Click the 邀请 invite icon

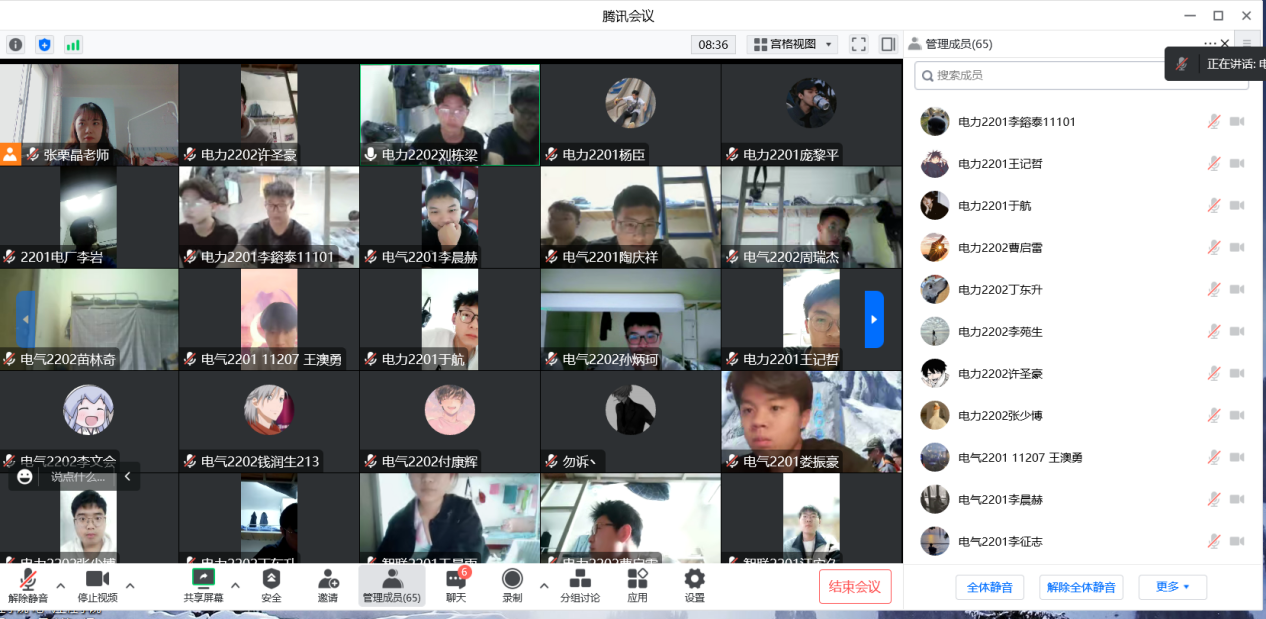[x=328, y=586]
